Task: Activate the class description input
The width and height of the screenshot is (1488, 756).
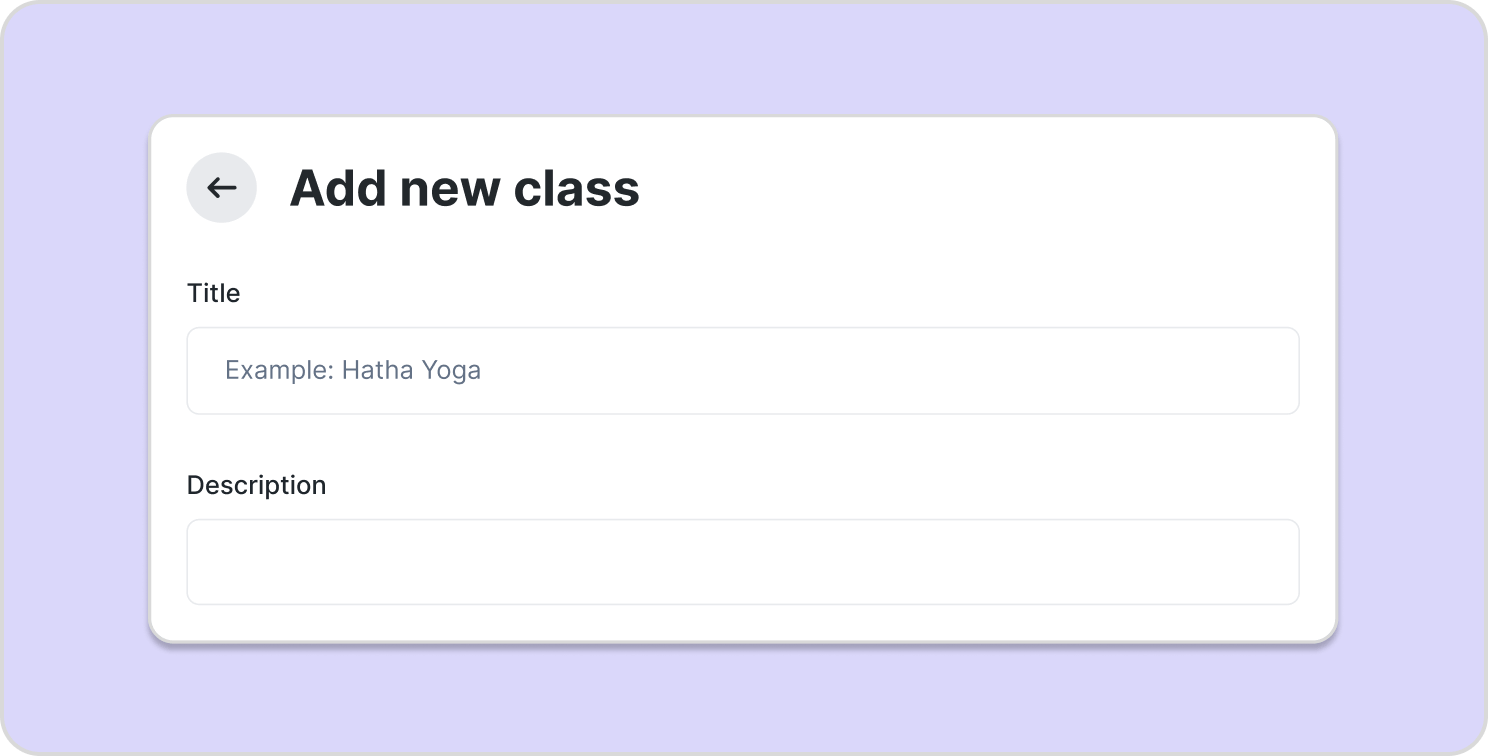Action: click(742, 562)
